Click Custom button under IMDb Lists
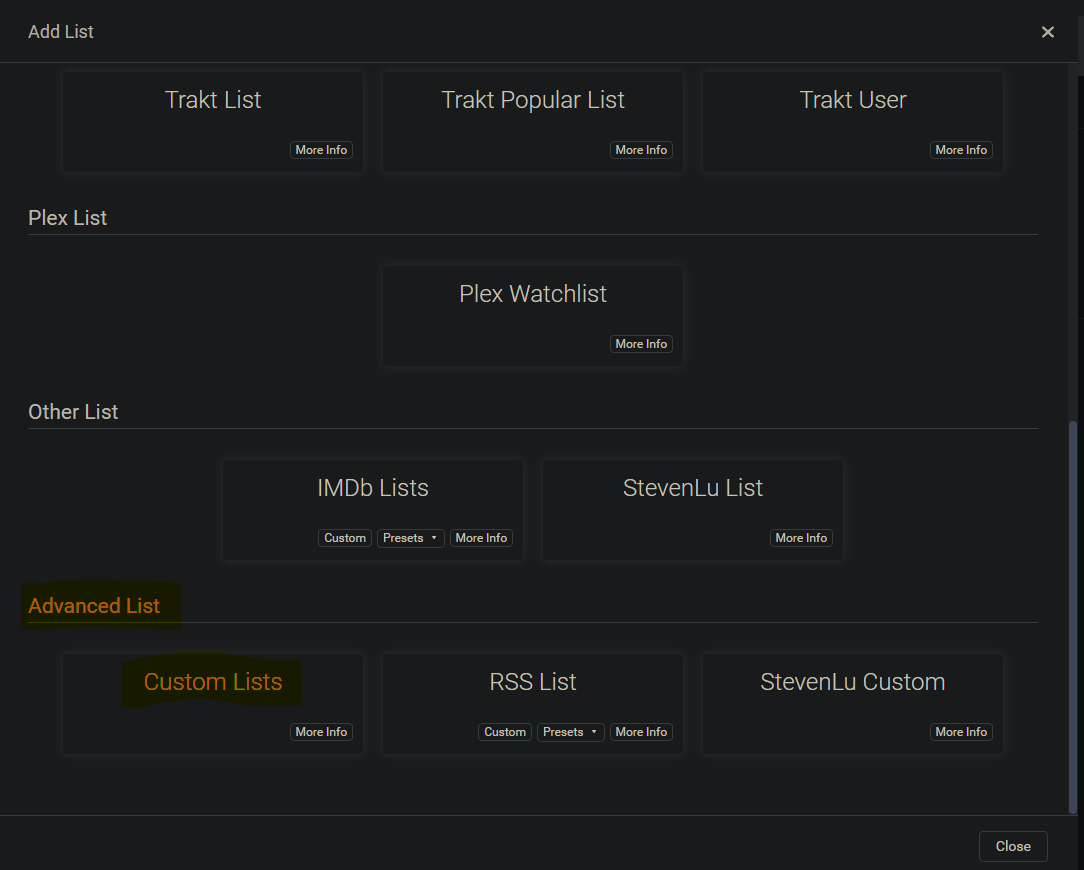 click(x=345, y=538)
